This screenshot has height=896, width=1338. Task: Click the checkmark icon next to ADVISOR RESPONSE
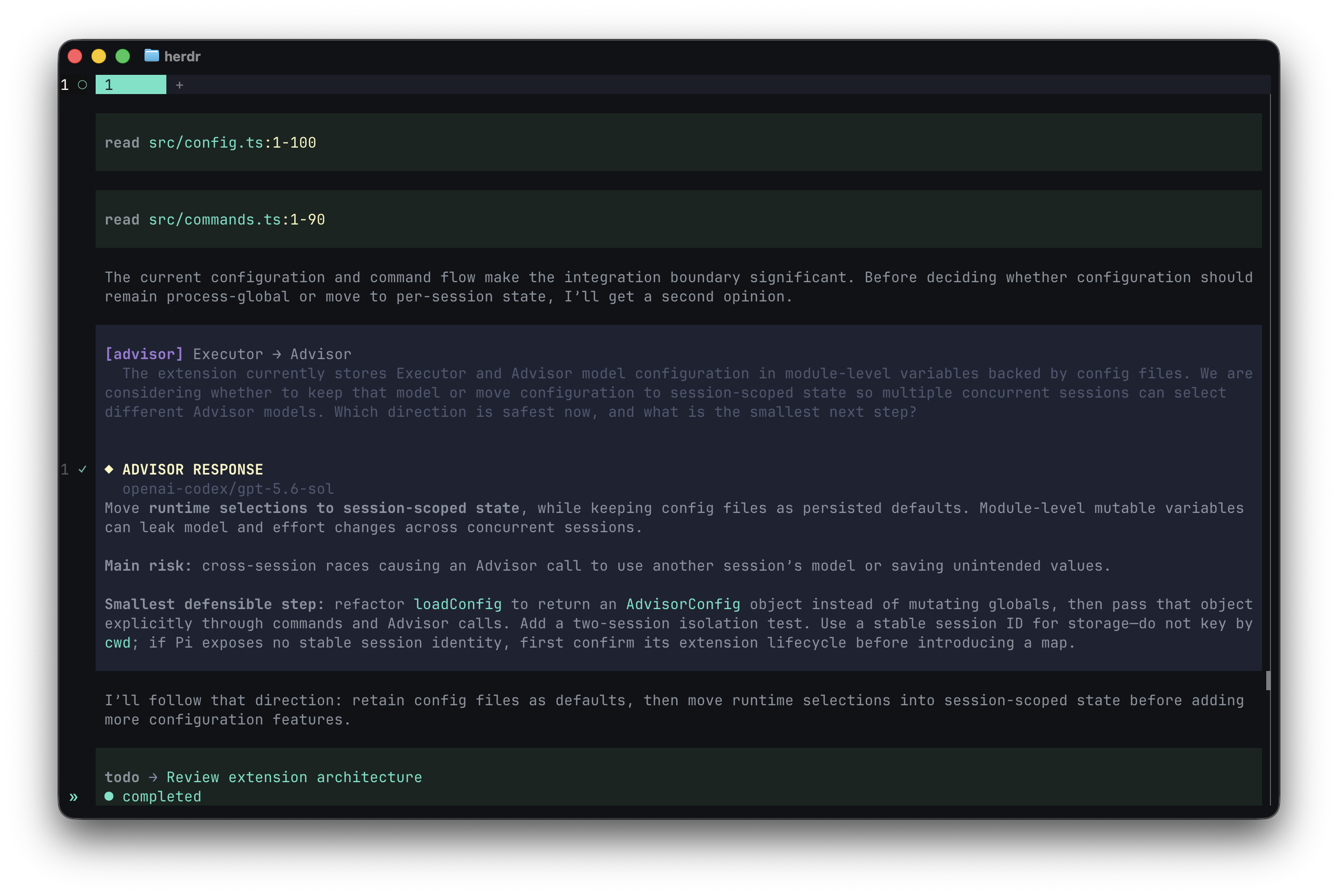coord(82,469)
